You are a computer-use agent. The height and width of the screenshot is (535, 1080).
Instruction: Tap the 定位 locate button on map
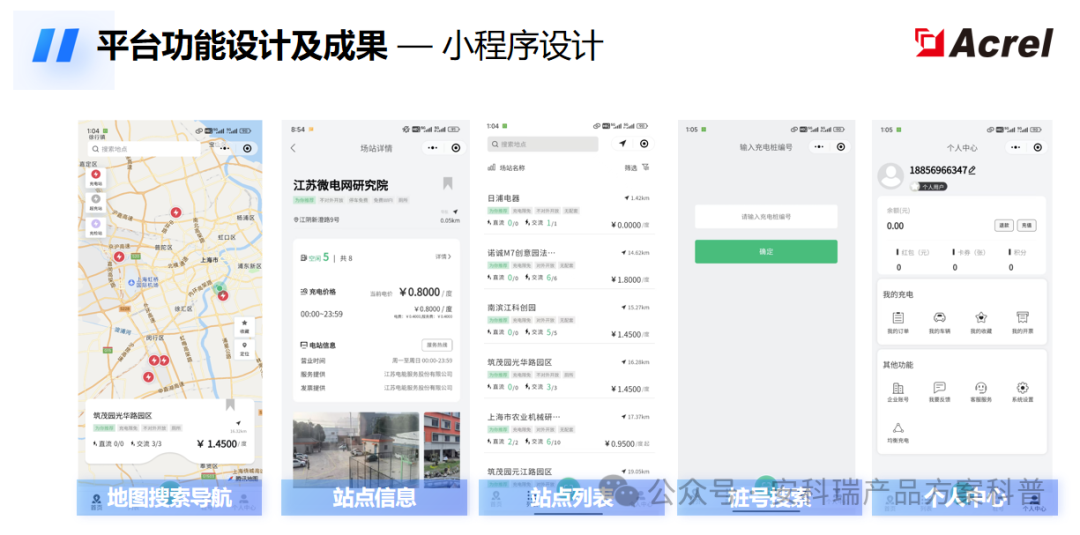click(x=244, y=348)
